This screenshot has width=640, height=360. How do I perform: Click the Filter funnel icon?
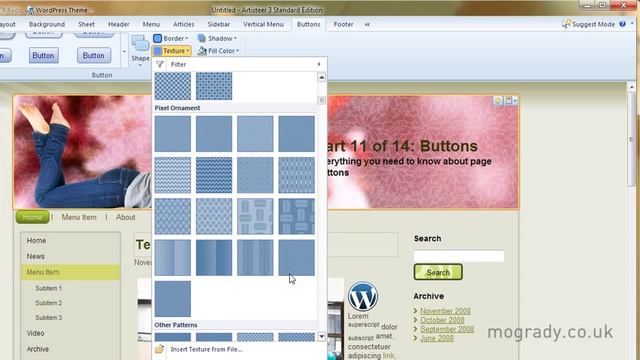[x=160, y=64]
